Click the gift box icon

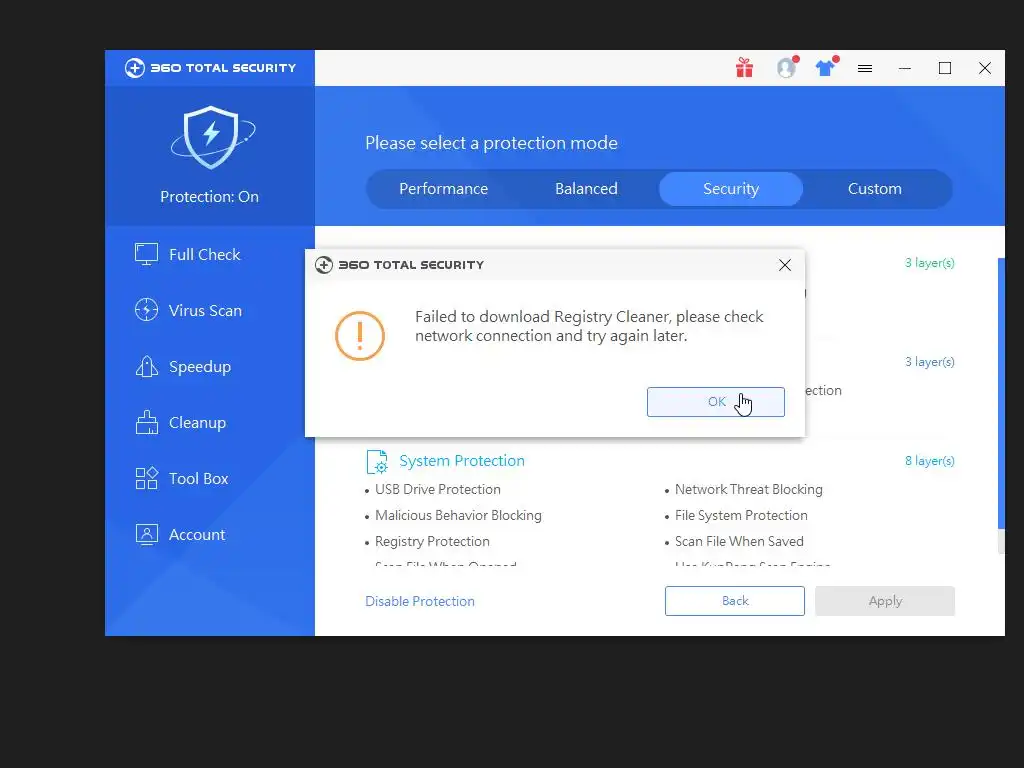point(744,68)
